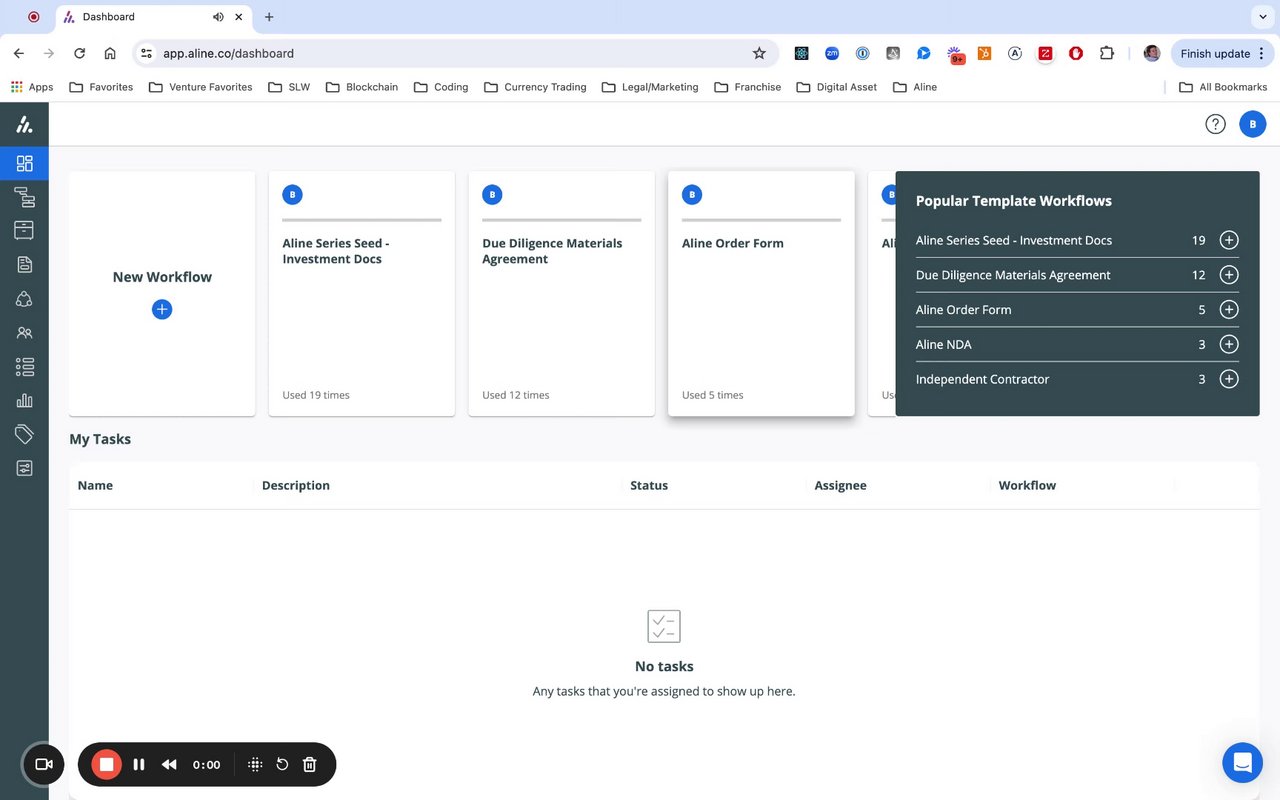
Task: Open the Aline Order Form card
Action: tap(761, 293)
